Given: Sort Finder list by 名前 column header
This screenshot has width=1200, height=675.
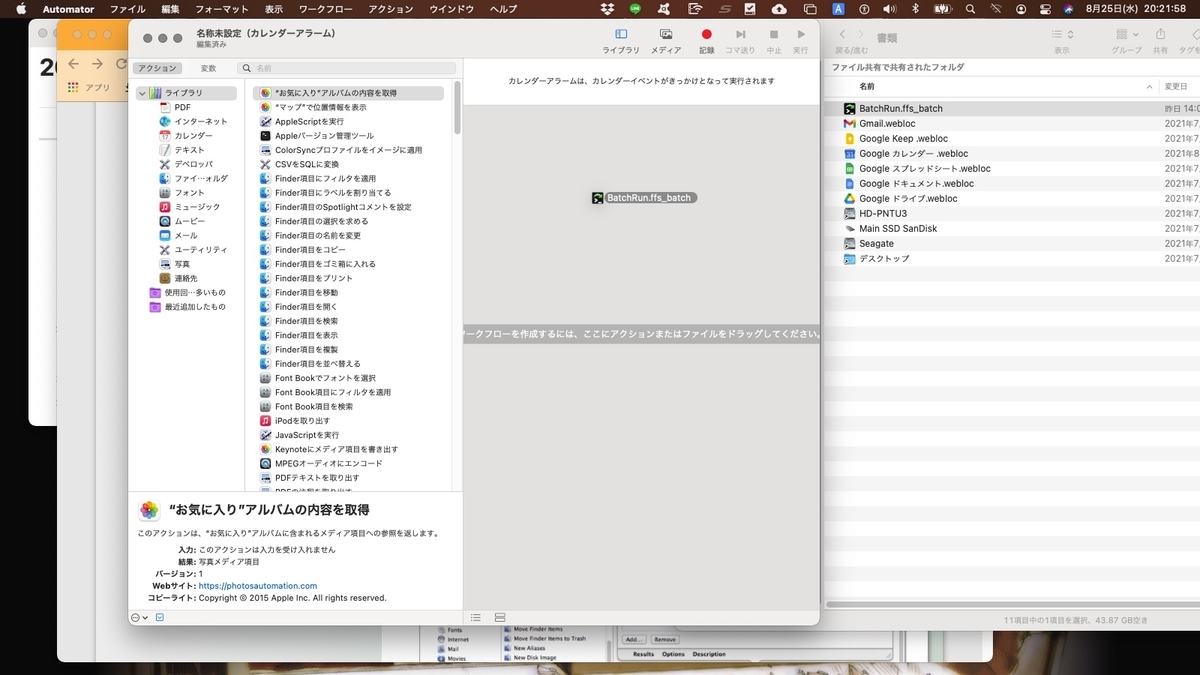Looking at the screenshot, I should (867, 87).
